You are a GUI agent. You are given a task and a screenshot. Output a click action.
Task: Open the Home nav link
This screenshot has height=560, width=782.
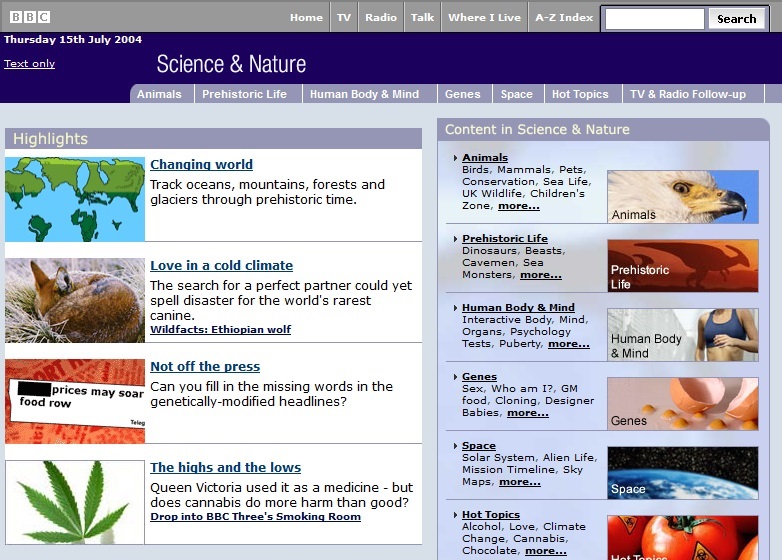tap(306, 17)
